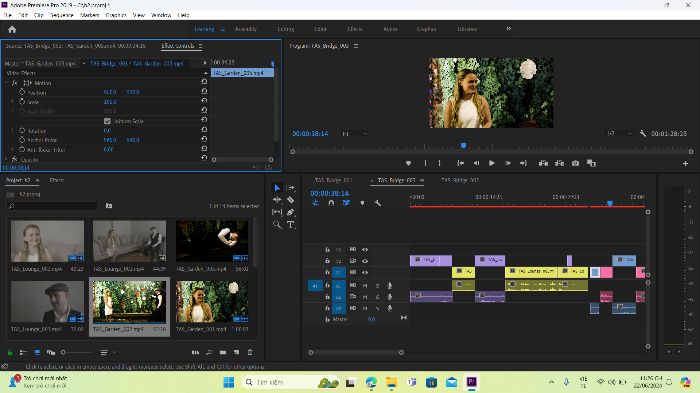Open the Markers menu
This screenshot has height=393, width=700.
tap(89, 15)
